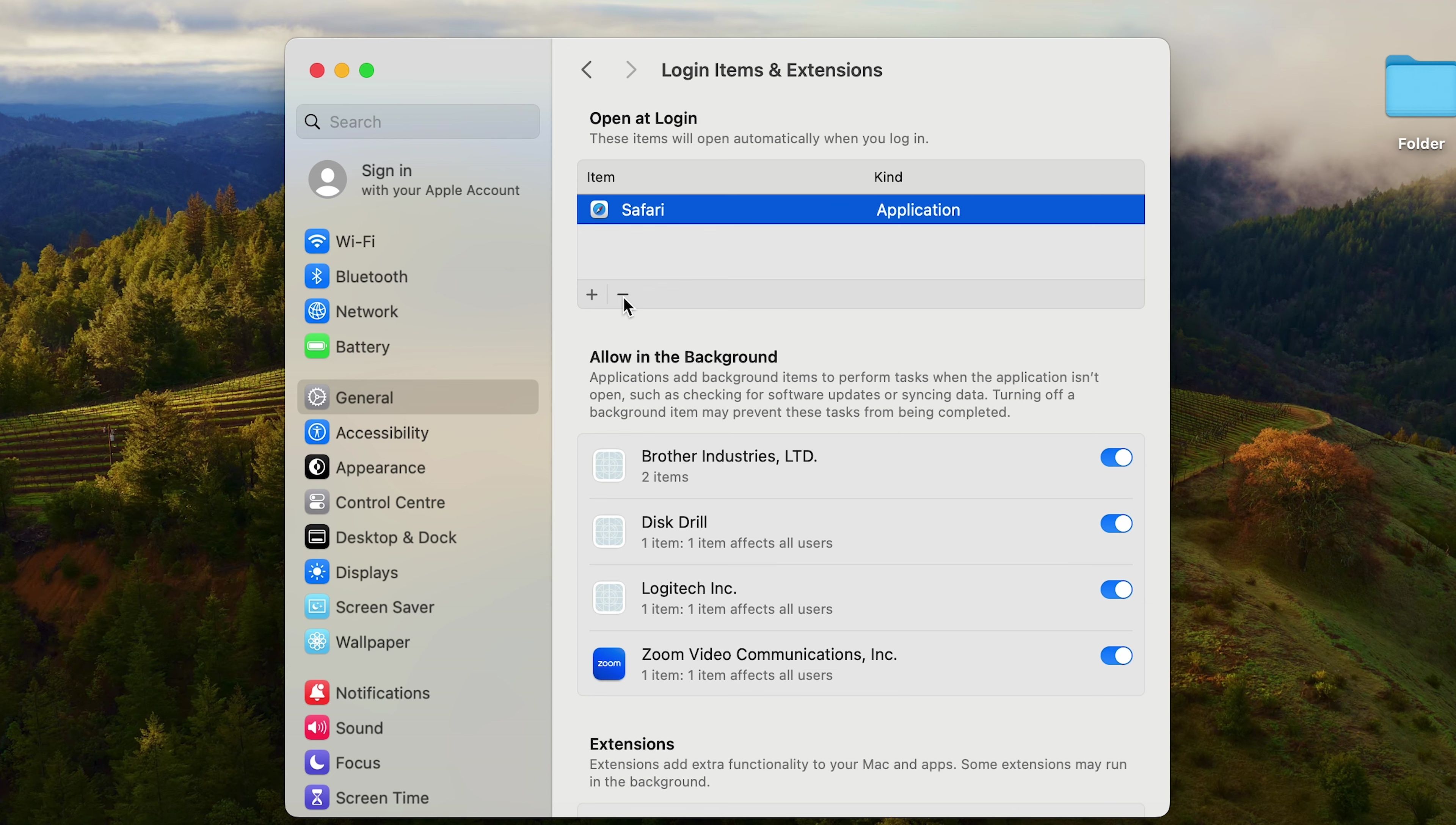1456x825 pixels.
Task: Open the Displays icon
Action: 317,572
